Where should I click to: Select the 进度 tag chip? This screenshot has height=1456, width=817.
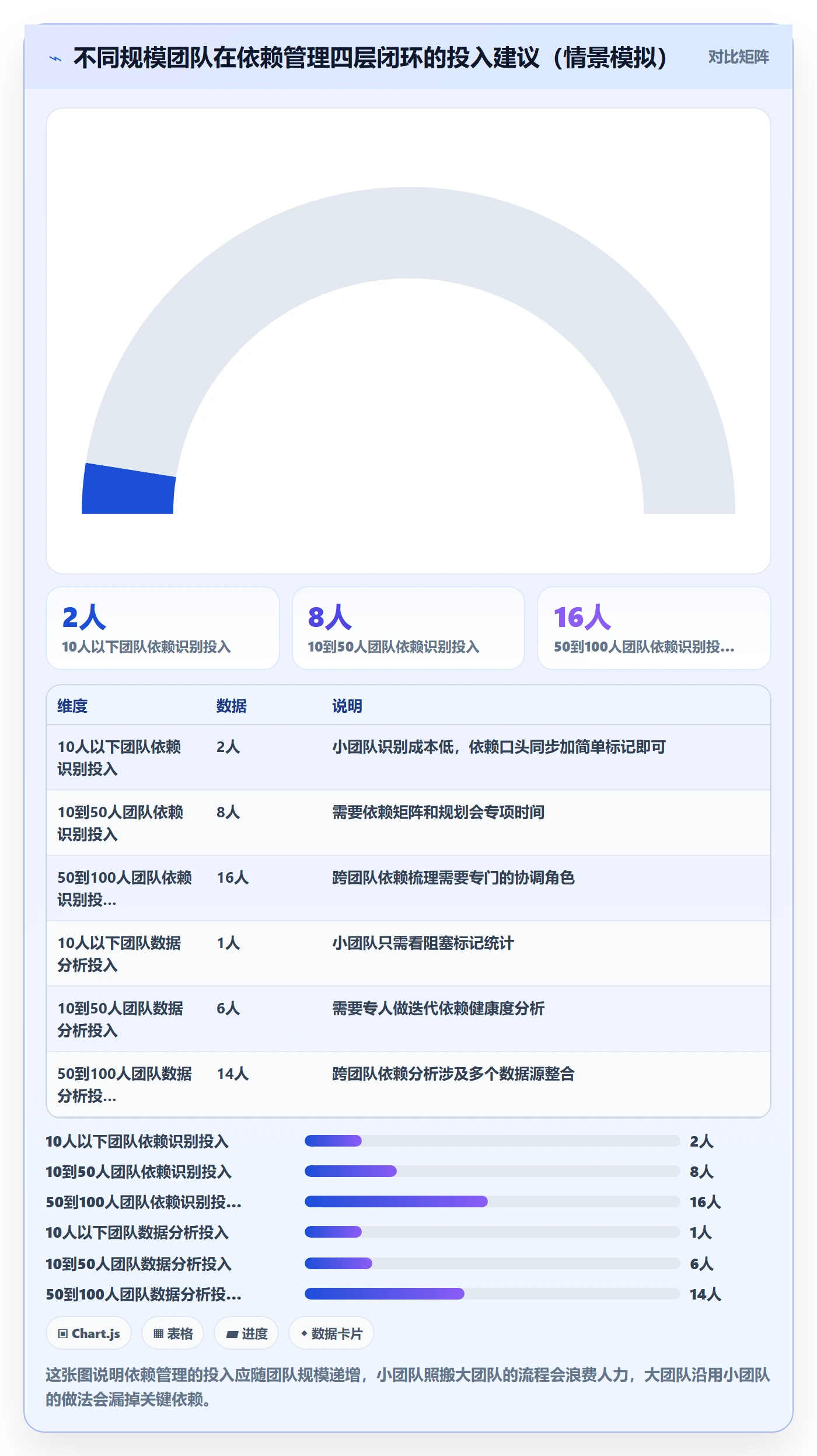pos(246,1333)
